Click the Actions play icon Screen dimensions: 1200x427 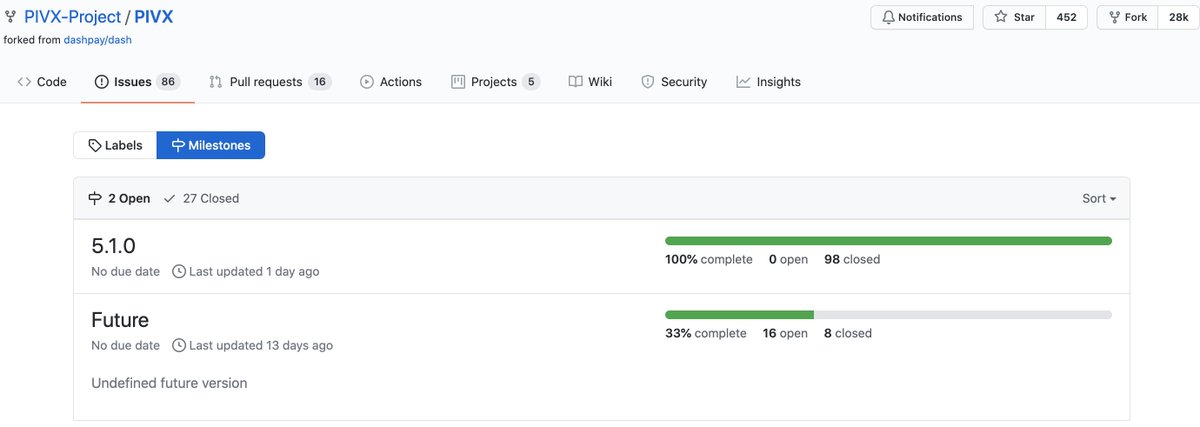(367, 82)
